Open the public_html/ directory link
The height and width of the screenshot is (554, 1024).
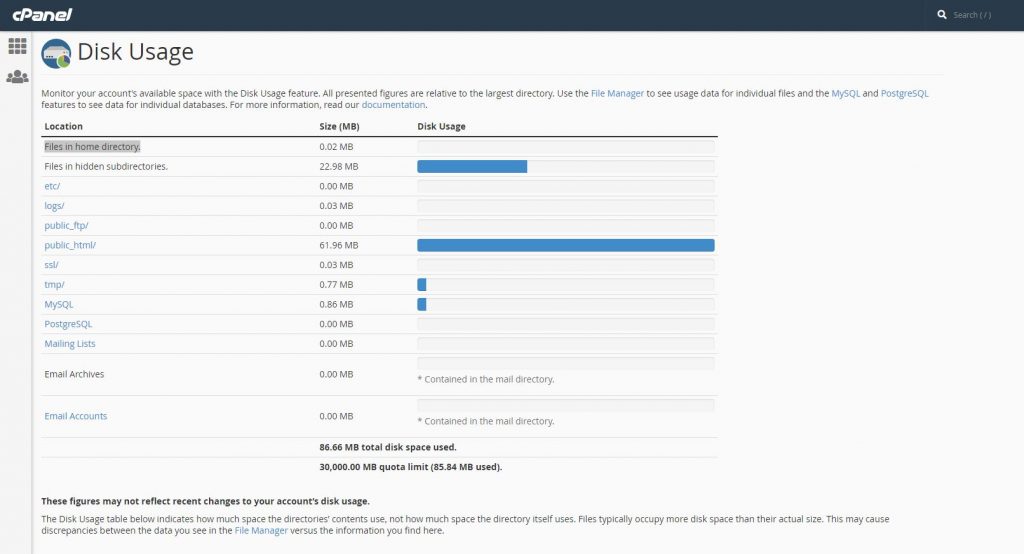coord(70,245)
